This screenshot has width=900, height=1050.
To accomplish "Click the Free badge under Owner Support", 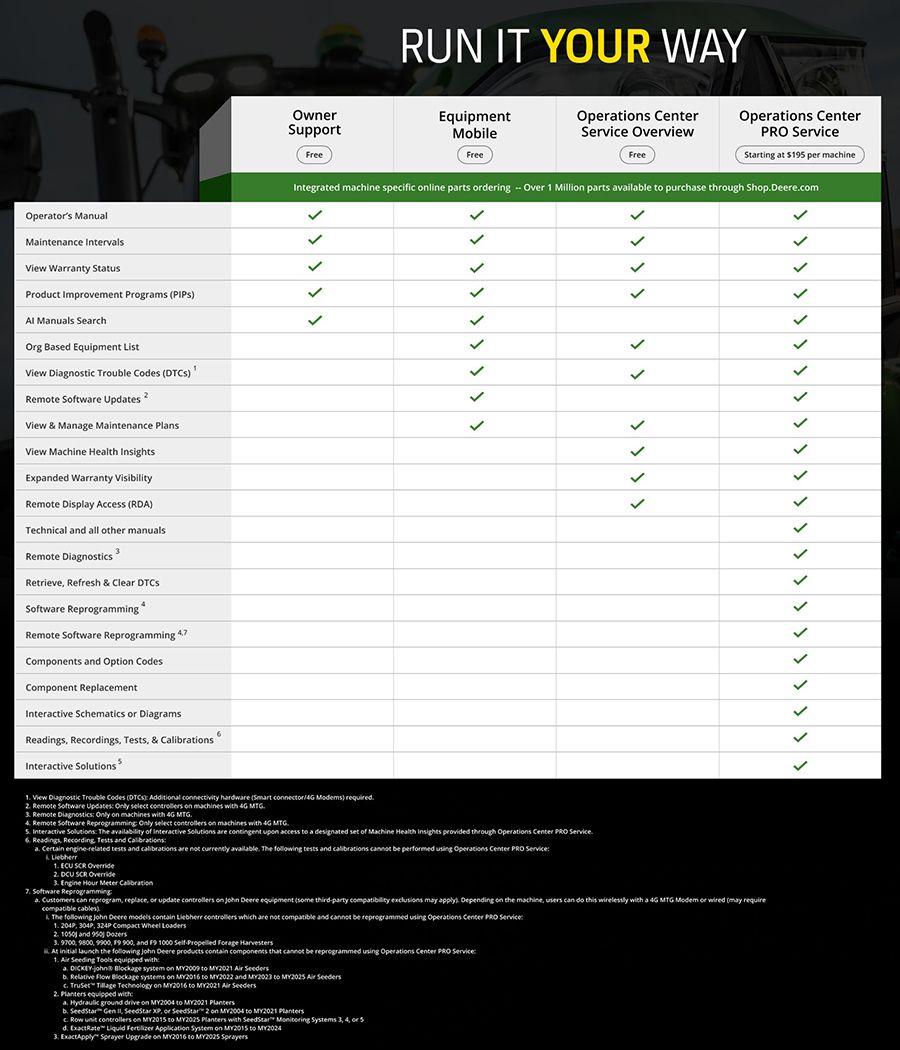I will tap(314, 155).
